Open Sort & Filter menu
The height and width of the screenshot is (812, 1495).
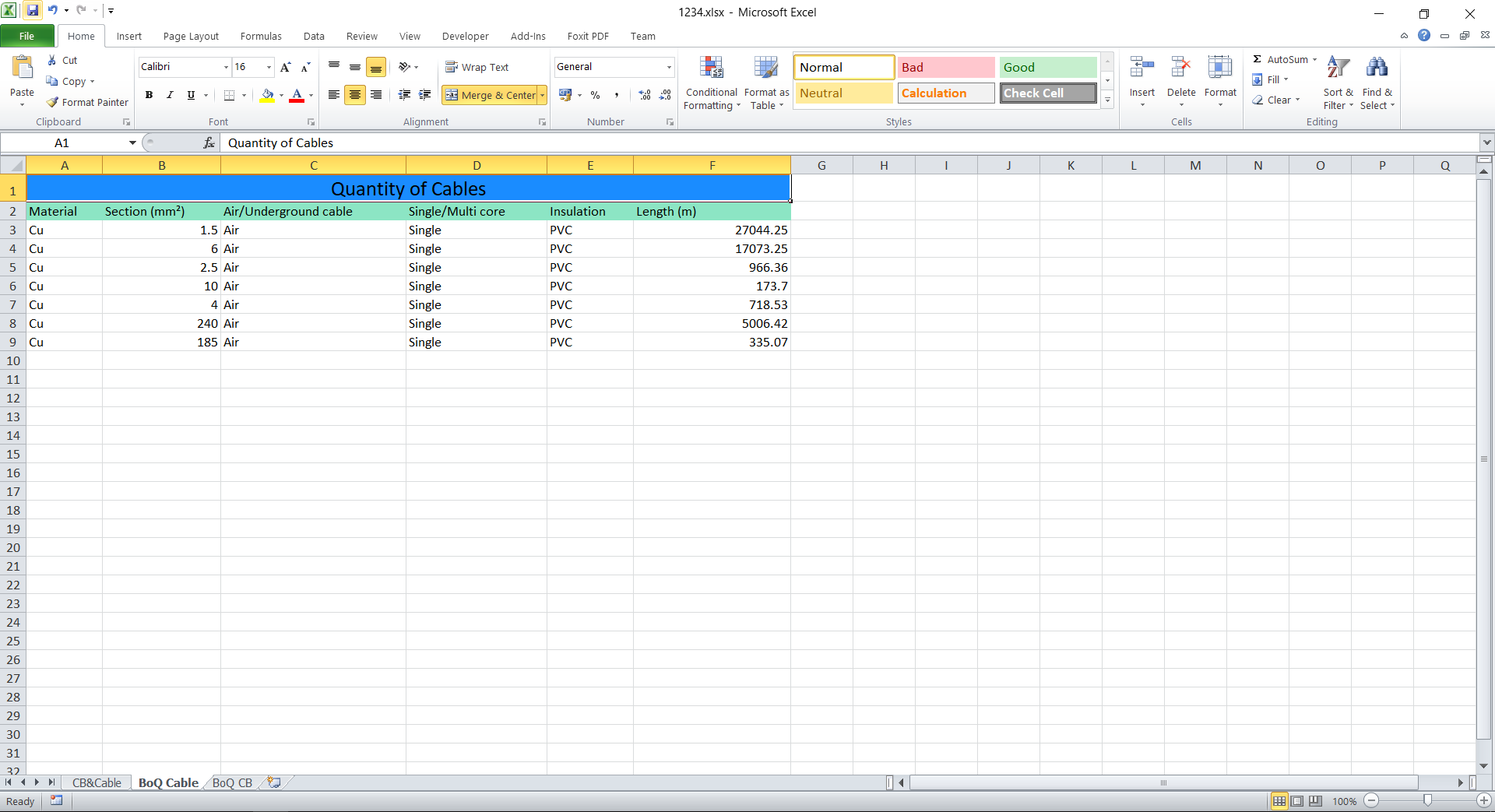coord(1338,83)
